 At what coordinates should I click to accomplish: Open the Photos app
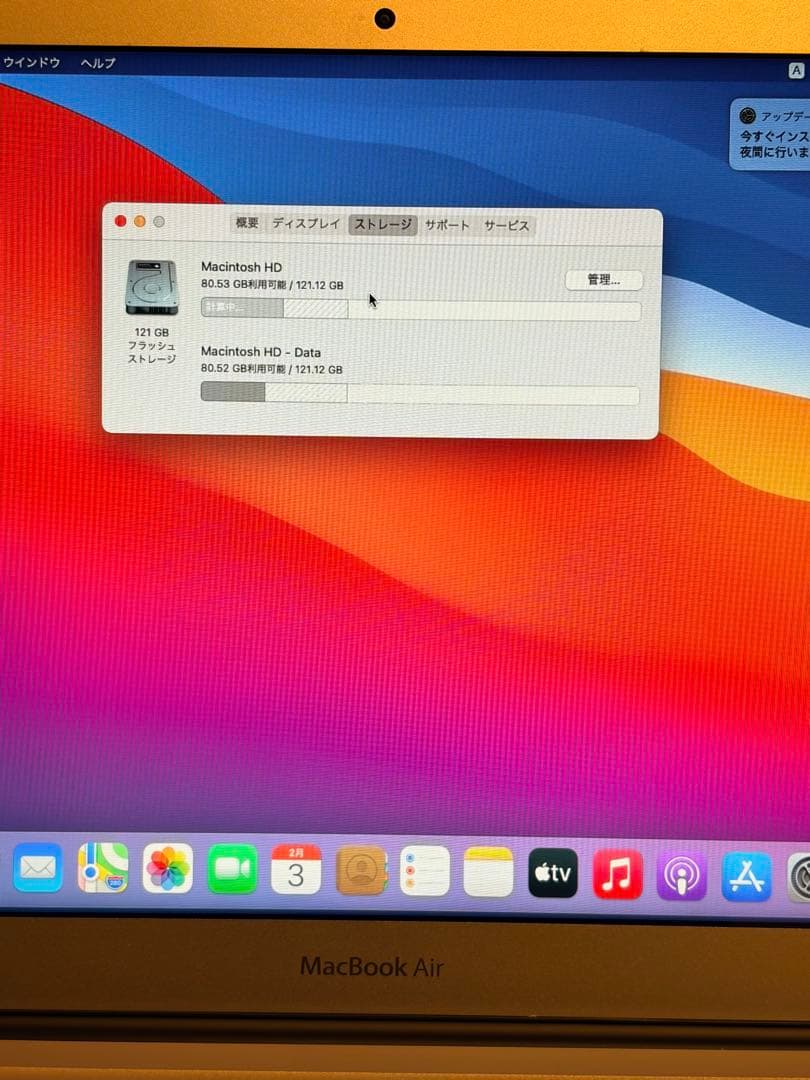click(167, 868)
